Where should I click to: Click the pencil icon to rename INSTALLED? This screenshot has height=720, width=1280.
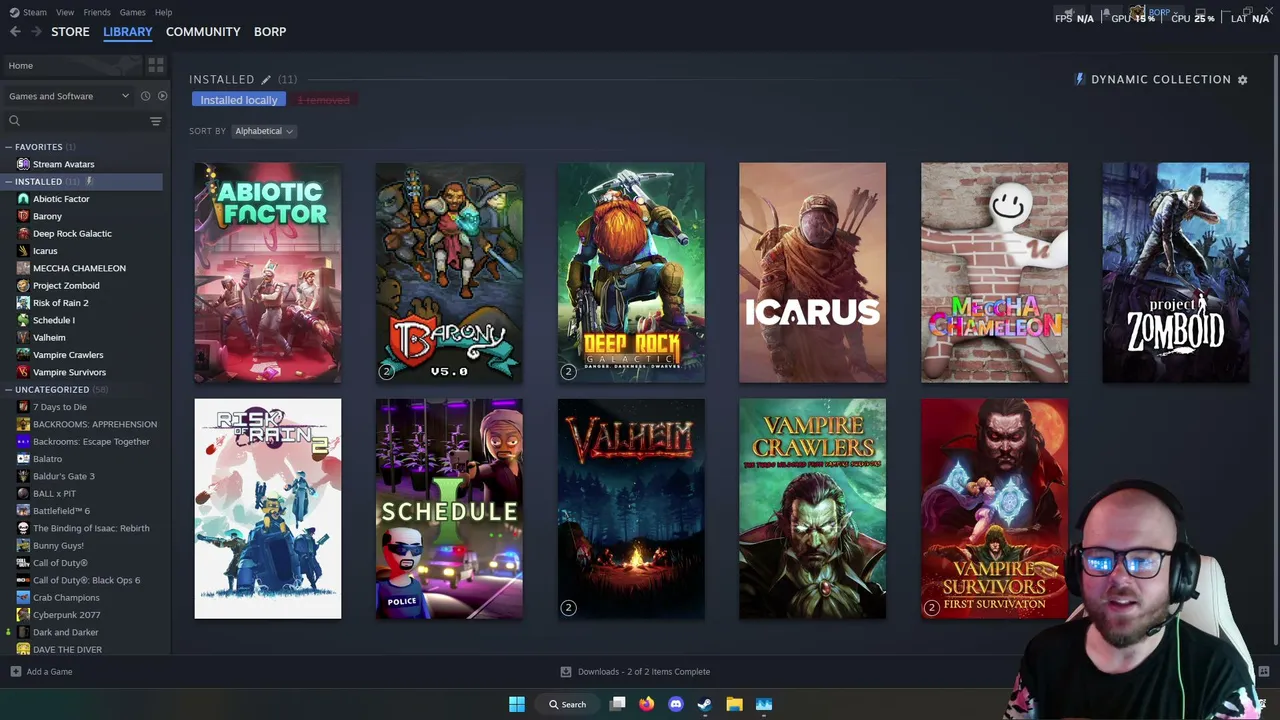coord(266,79)
